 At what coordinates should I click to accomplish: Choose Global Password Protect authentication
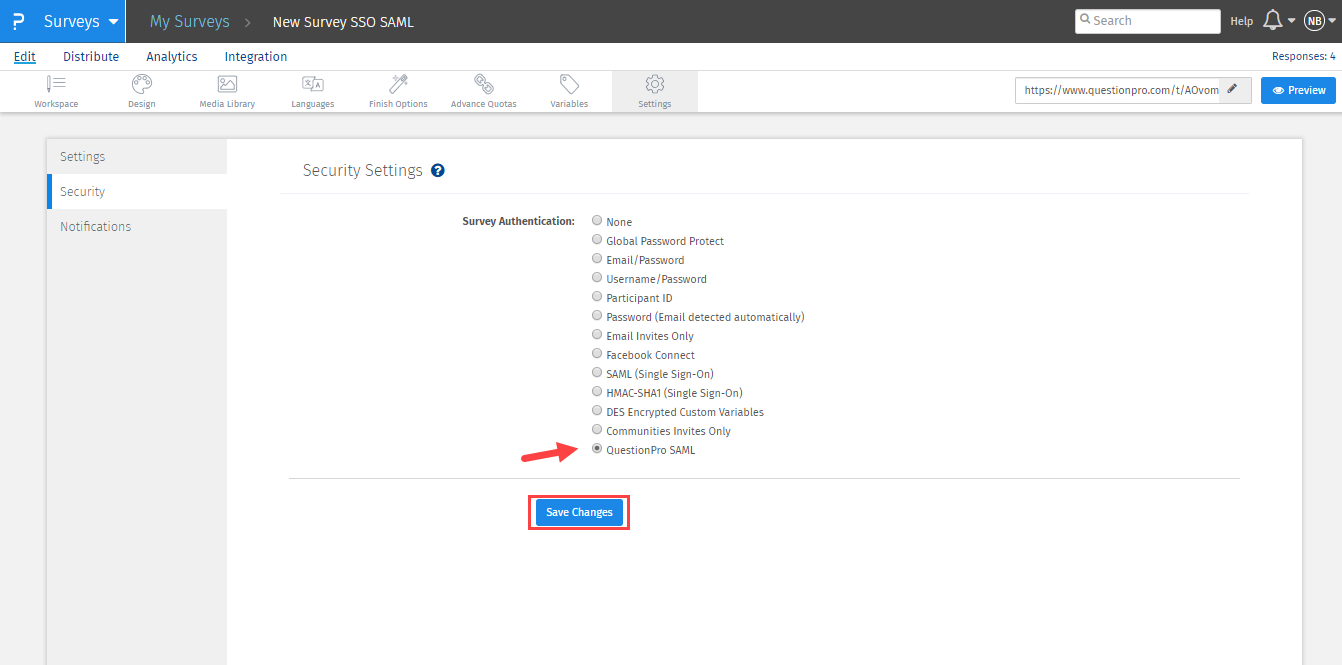(x=597, y=239)
